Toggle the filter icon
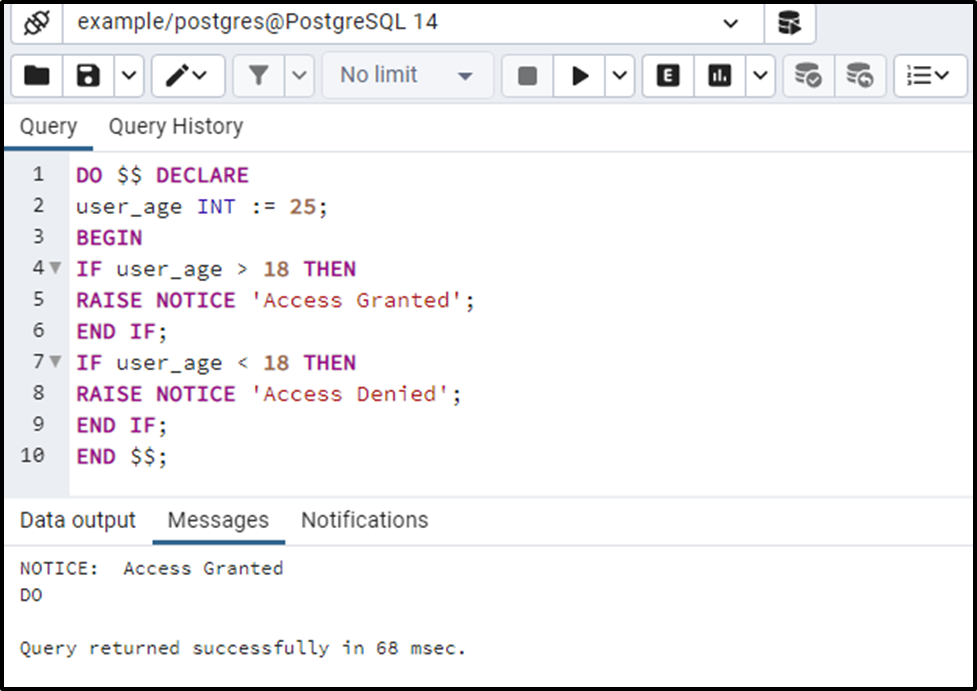The image size is (977, 691). pyautogui.click(x=259, y=75)
